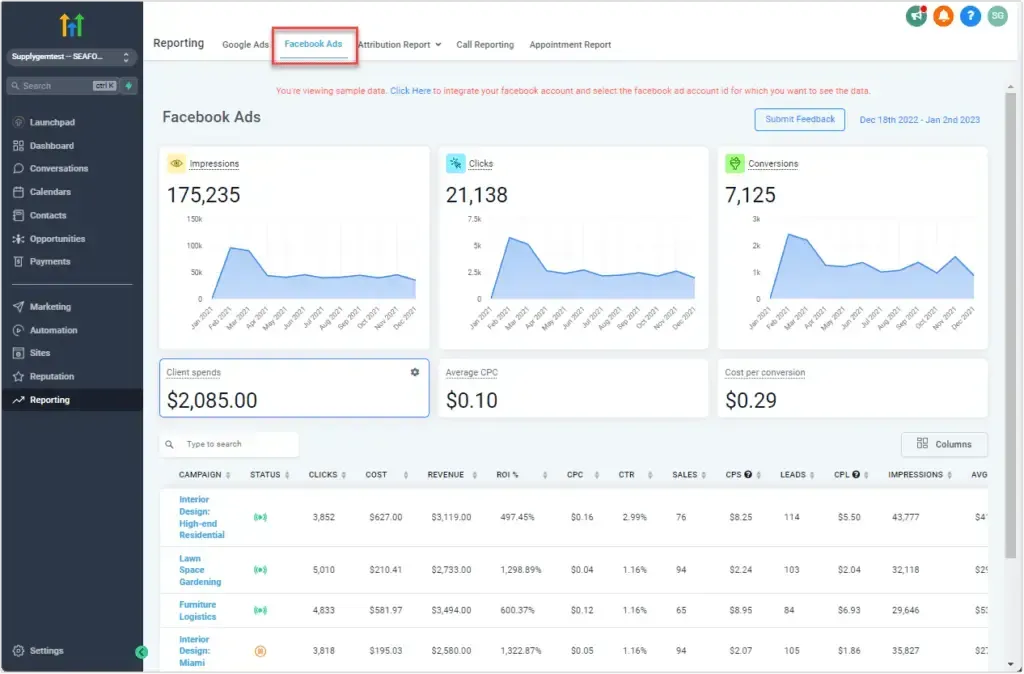Open the Columns chooser button

pyautogui.click(x=944, y=445)
